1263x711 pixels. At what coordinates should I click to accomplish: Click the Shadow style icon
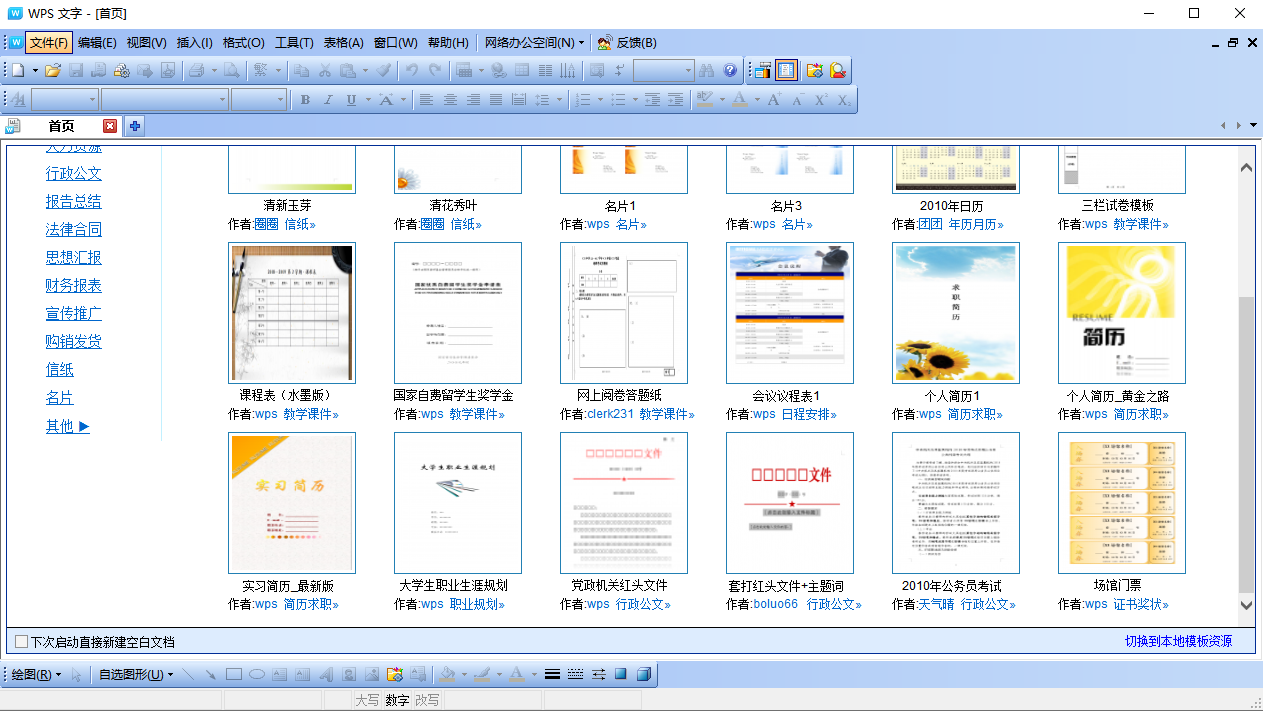point(621,674)
